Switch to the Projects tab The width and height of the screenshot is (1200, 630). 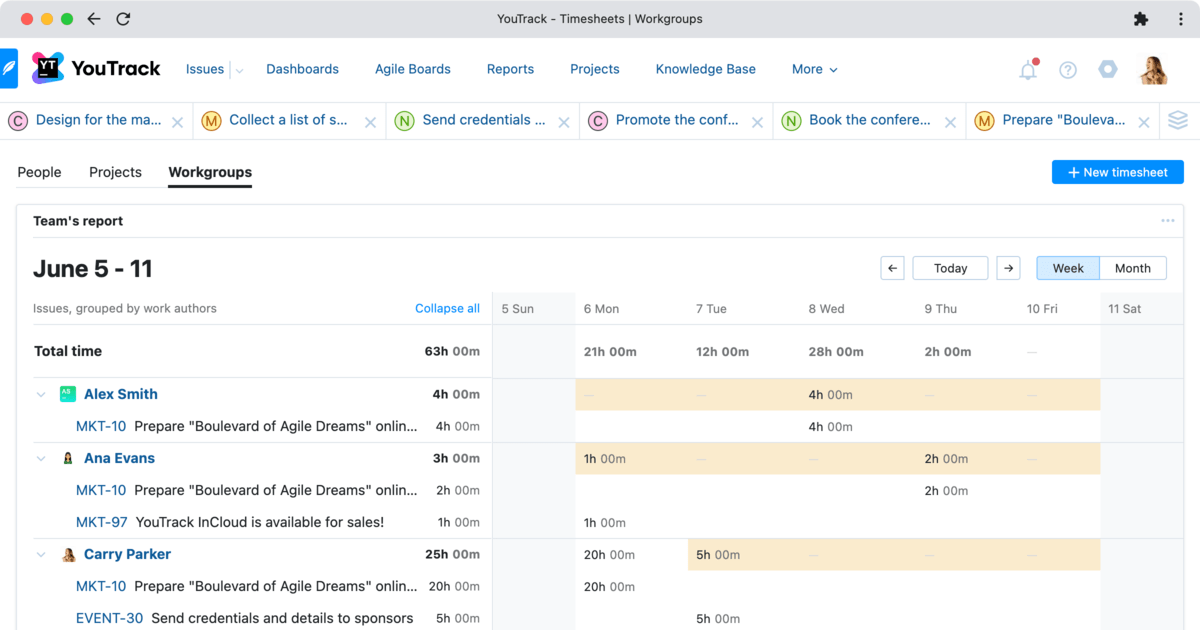(115, 172)
